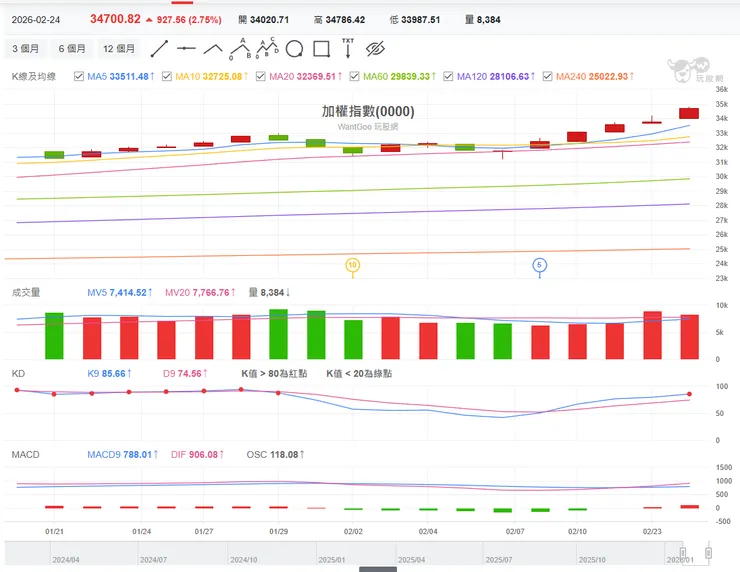Uncheck the MA5 moving average checkbox

(79, 76)
